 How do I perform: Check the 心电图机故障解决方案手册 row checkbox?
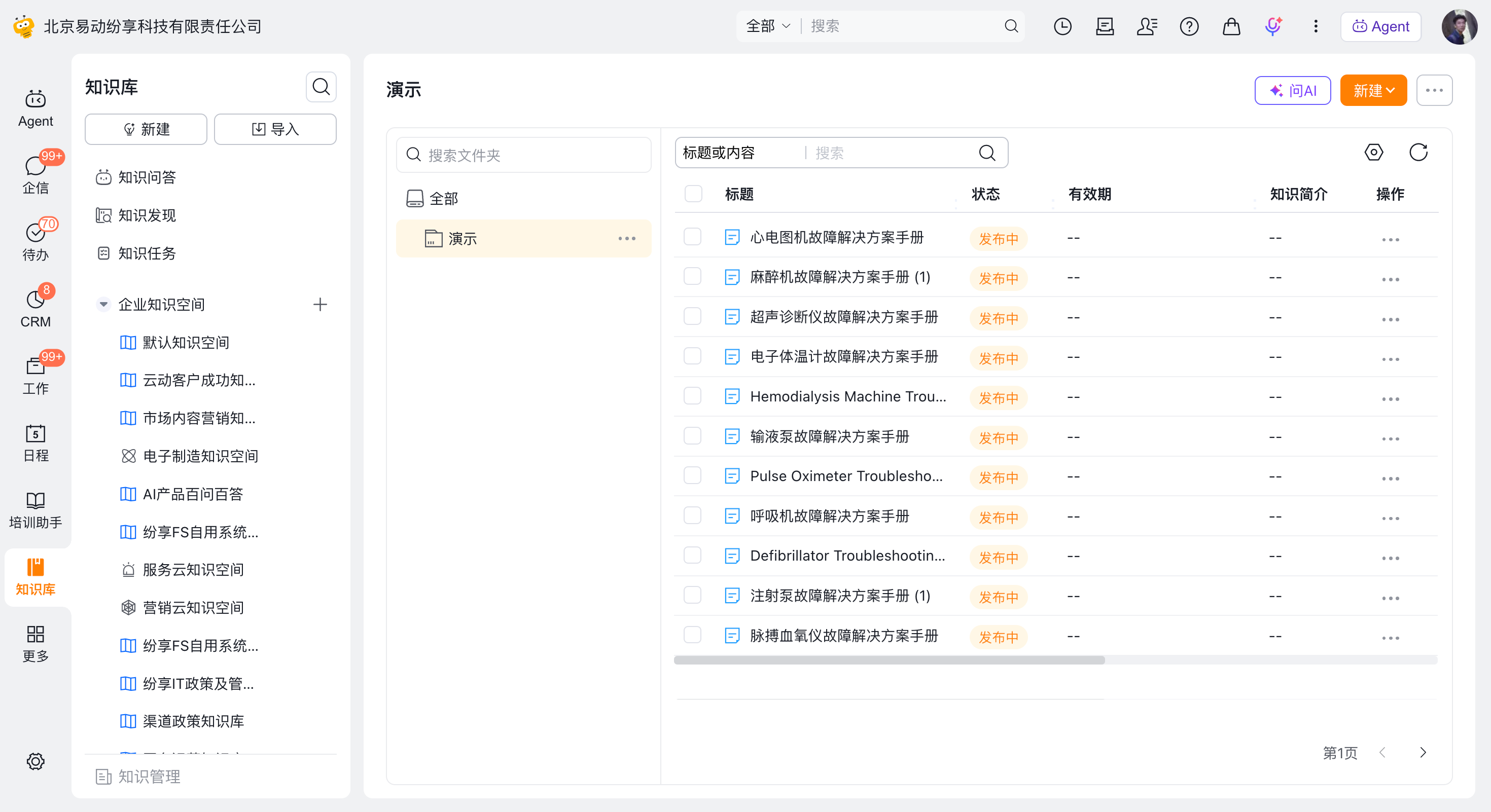pyautogui.click(x=692, y=237)
